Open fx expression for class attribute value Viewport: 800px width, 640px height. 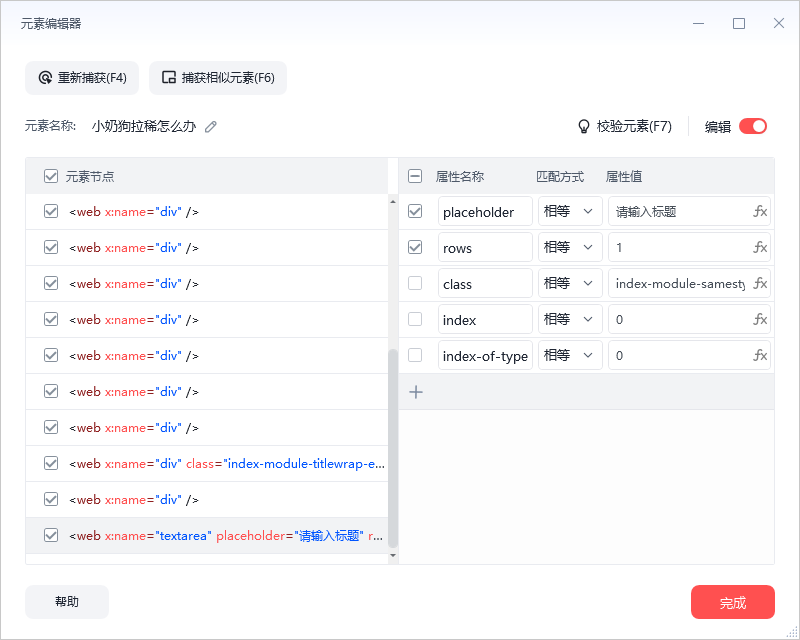coord(760,284)
